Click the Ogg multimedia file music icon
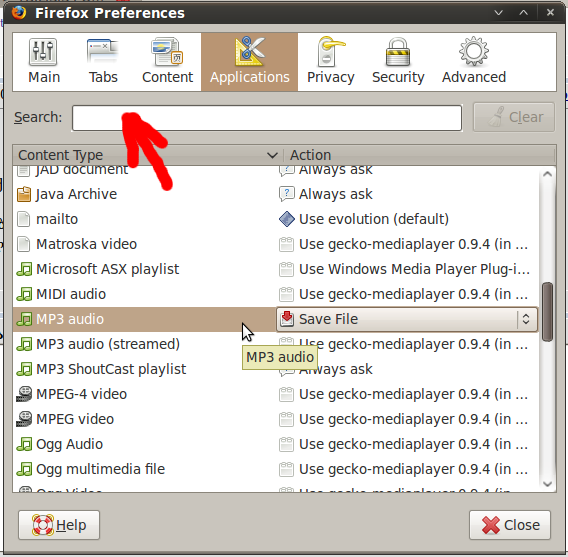 [x=24, y=469]
